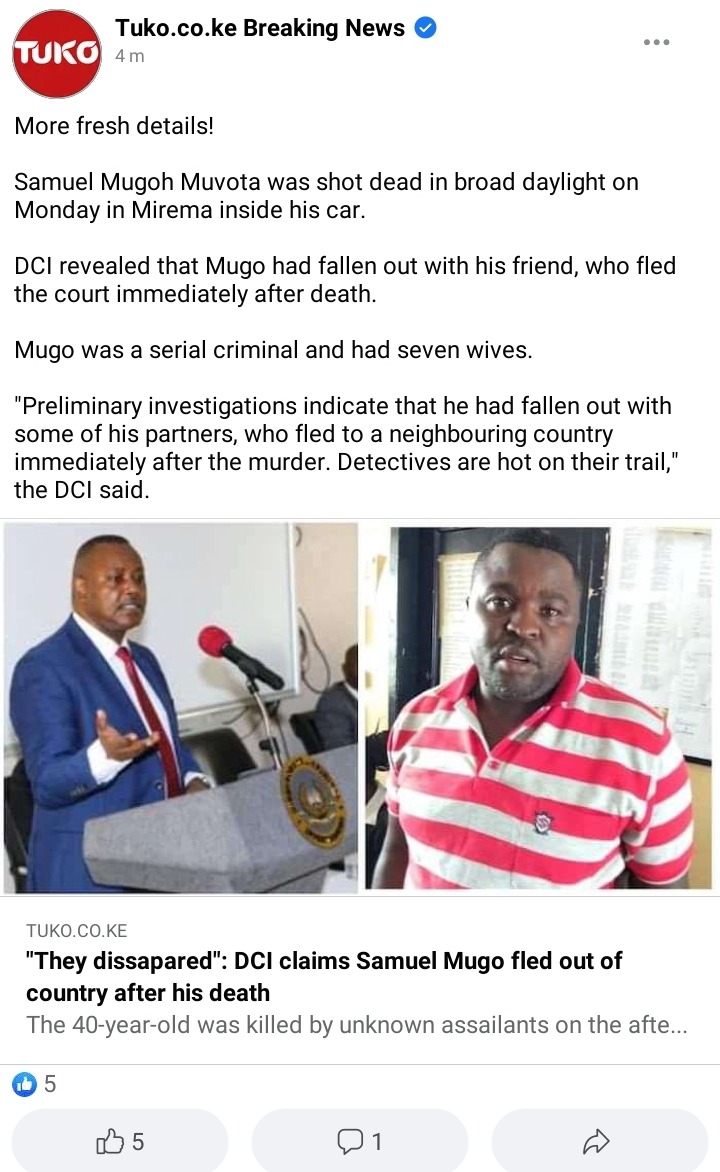Click the article description starting 'The 40-year-old'

(357, 1025)
